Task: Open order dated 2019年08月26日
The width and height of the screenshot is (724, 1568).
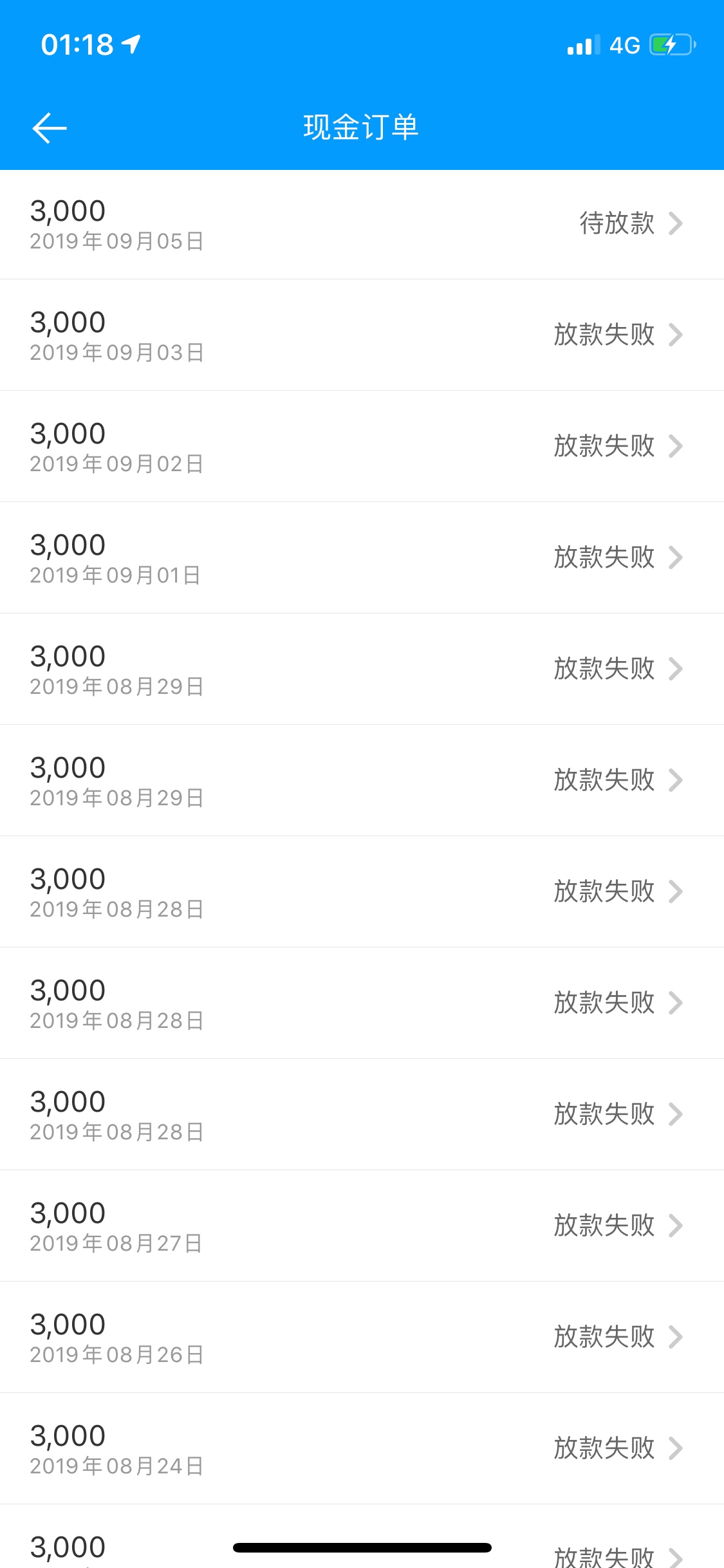Action: 362,1337
